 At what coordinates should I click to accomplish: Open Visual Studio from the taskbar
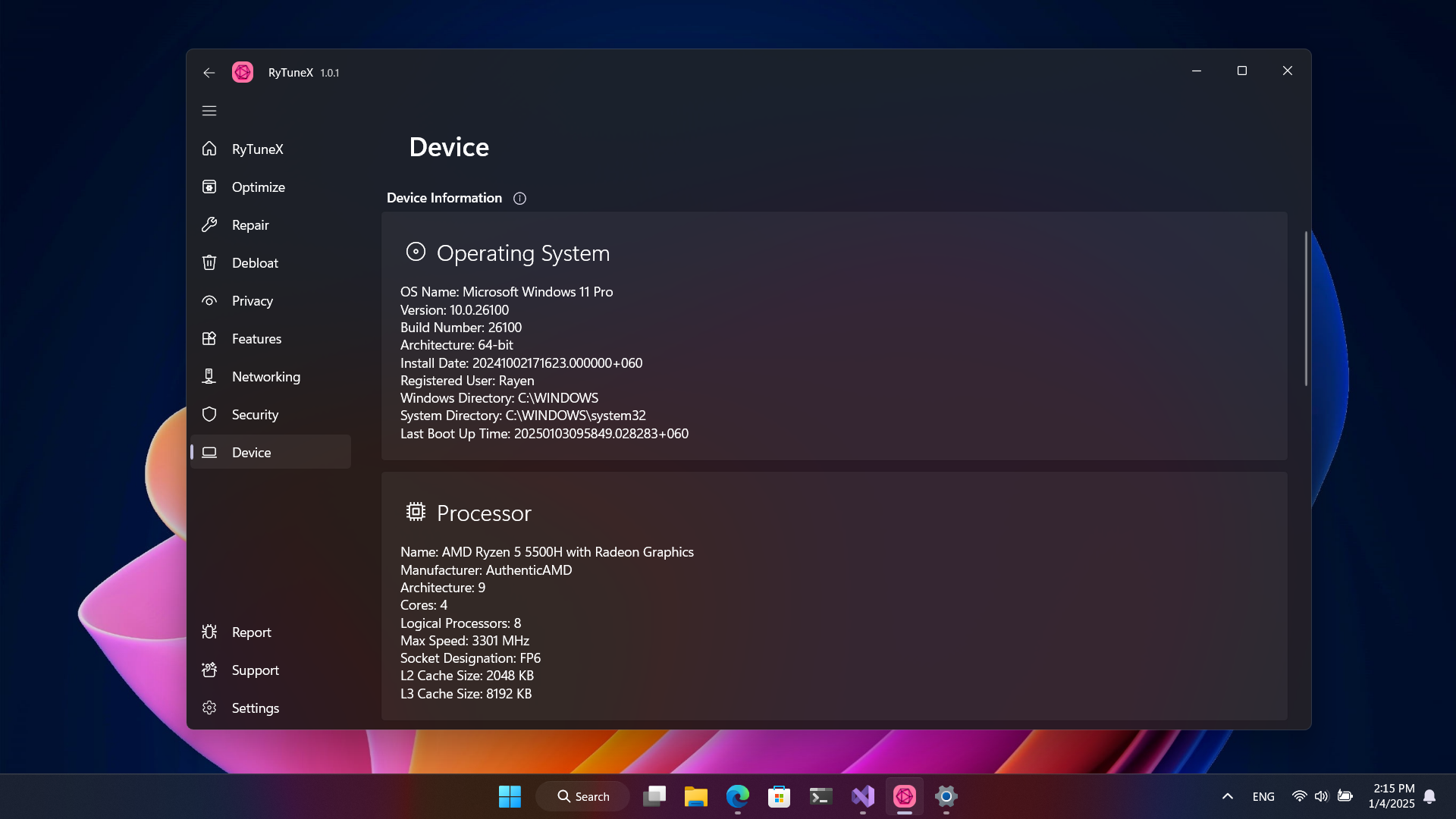[x=862, y=796]
